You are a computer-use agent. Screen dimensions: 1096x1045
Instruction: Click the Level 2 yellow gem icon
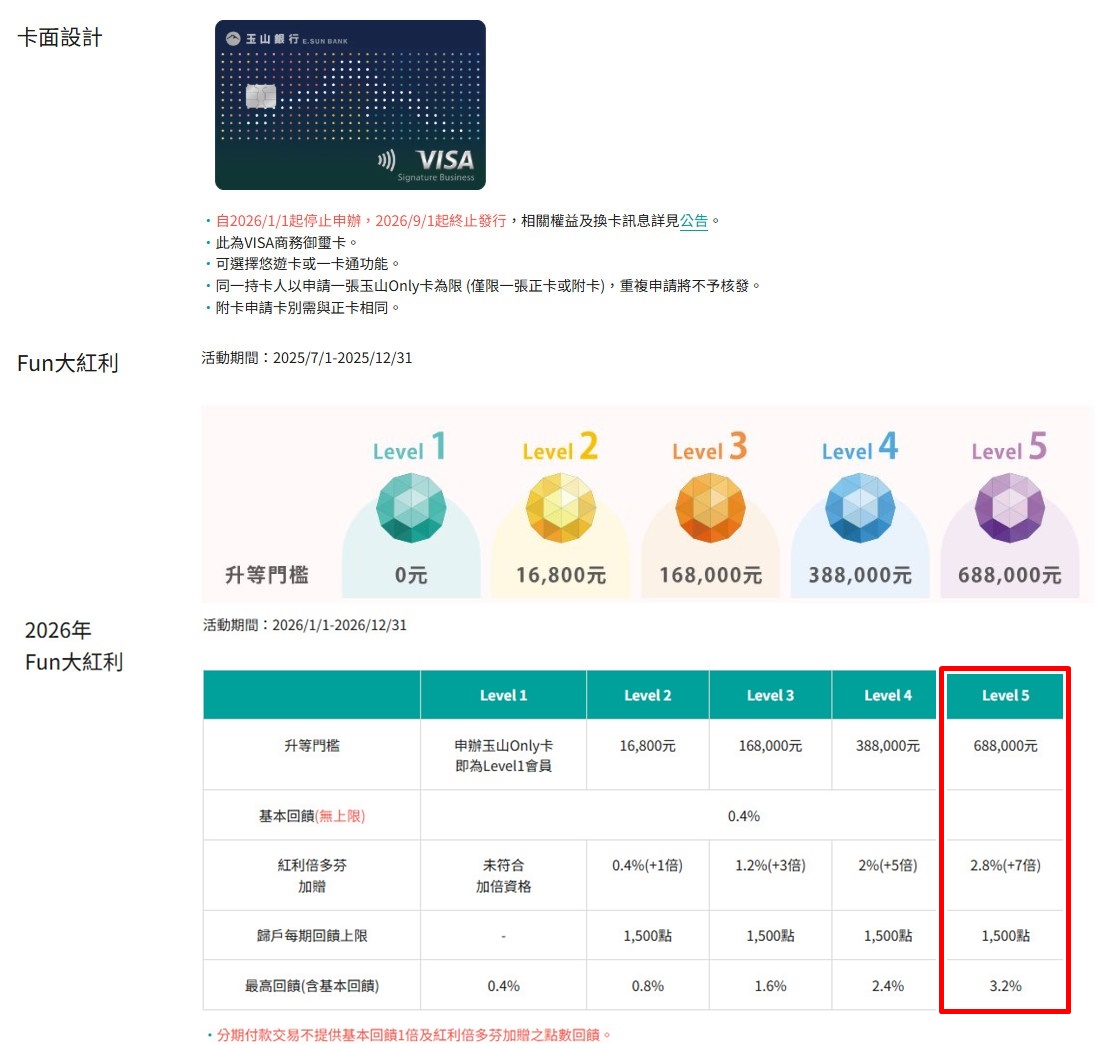pyautogui.click(x=561, y=507)
